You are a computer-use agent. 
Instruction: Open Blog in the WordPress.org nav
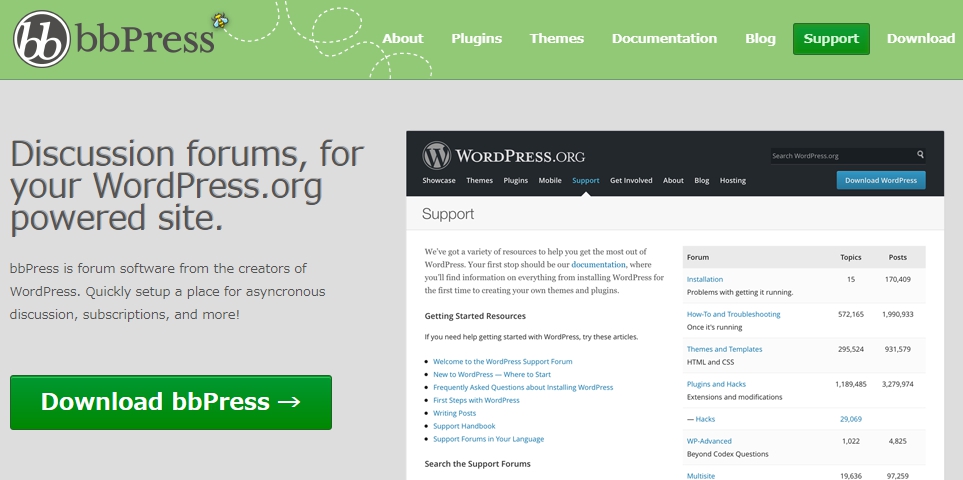(x=701, y=180)
